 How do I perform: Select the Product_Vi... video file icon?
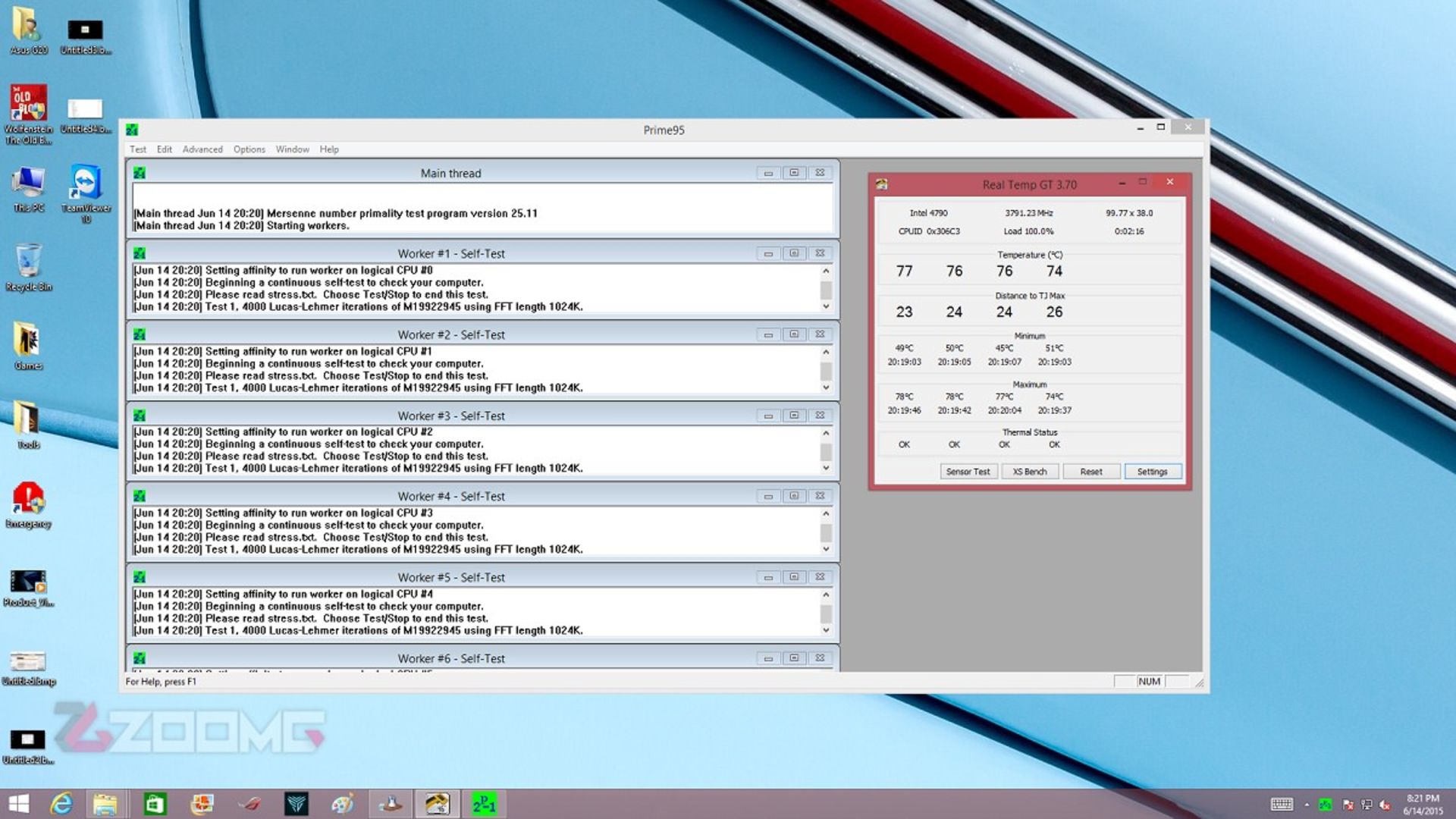click(28, 588)
